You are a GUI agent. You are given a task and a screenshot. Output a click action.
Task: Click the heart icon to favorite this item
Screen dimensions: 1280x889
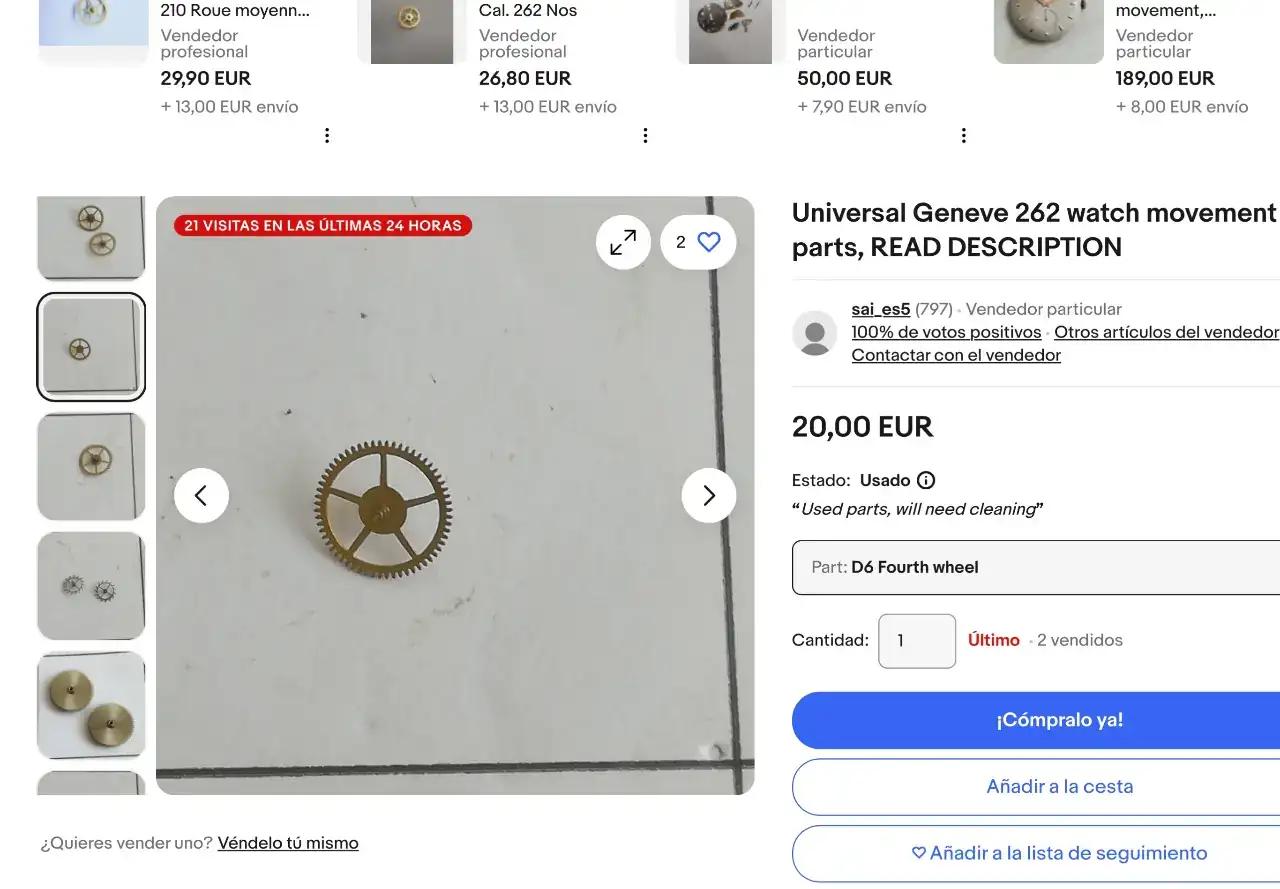click(x=709, y=242)
